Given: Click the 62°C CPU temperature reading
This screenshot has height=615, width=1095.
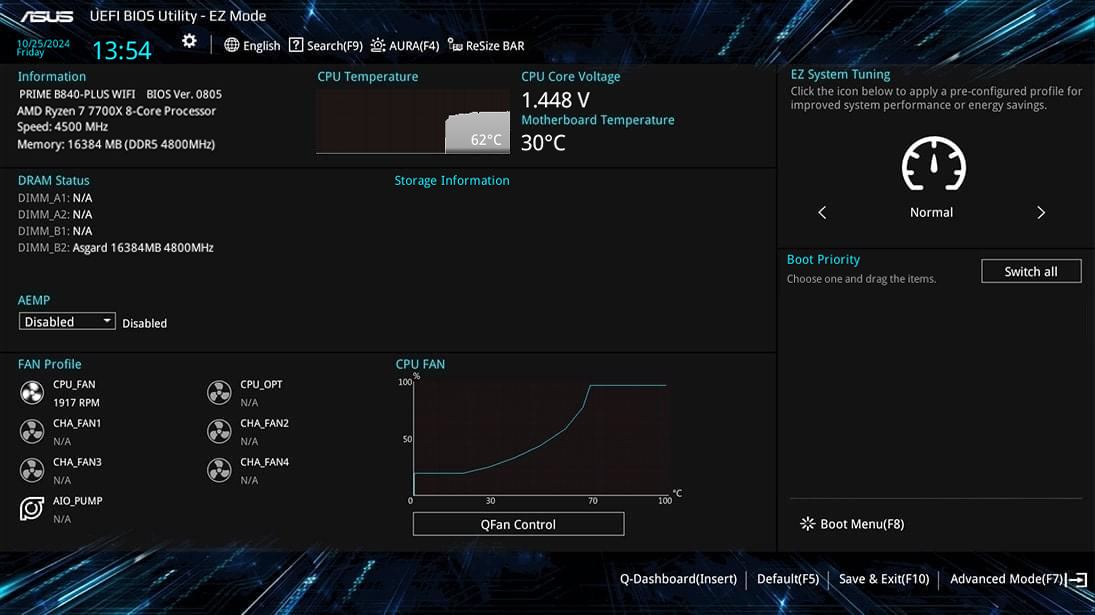Looking at the screenshot, I should (486, 140).
